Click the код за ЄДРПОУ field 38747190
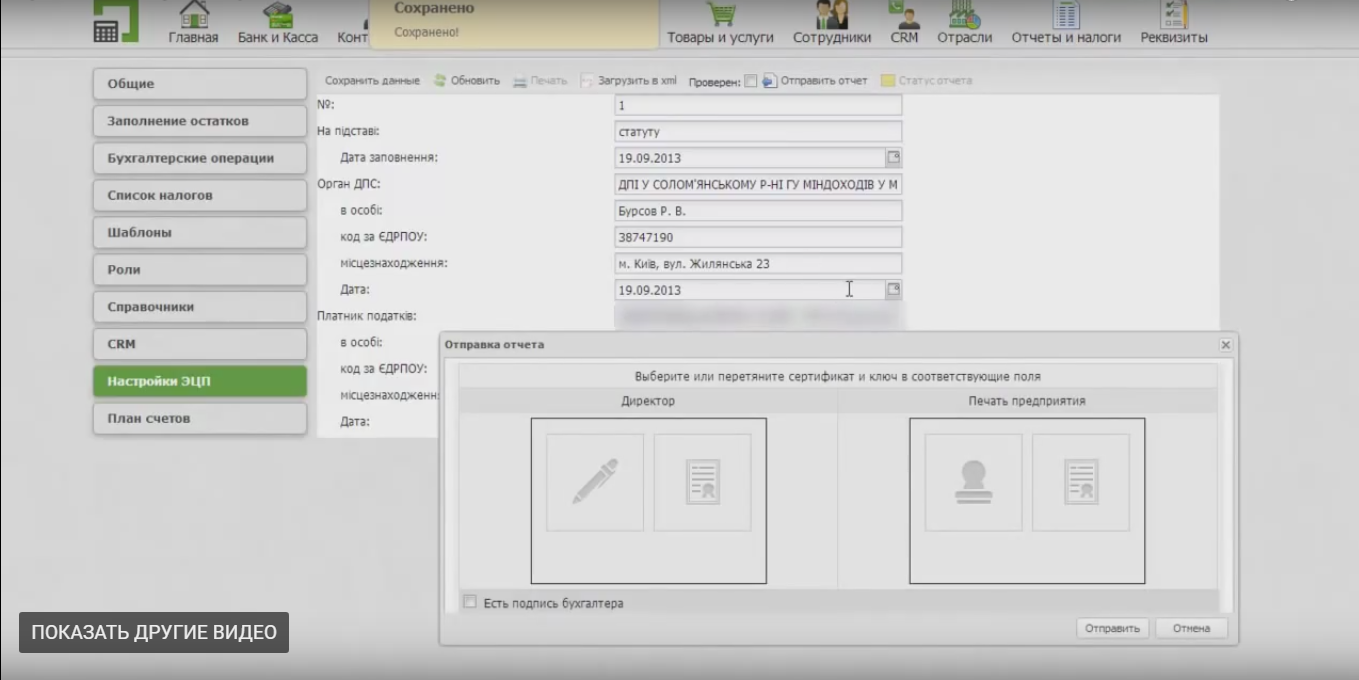1359x680 pixels. (x=758, y=238)
